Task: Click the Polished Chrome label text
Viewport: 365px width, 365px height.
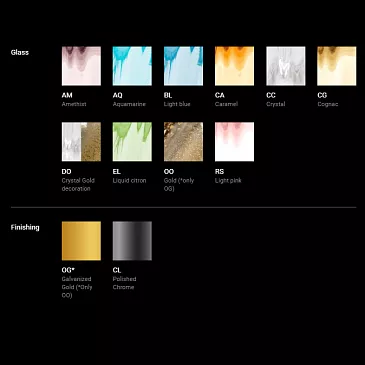Action: (x=124, y=283)
